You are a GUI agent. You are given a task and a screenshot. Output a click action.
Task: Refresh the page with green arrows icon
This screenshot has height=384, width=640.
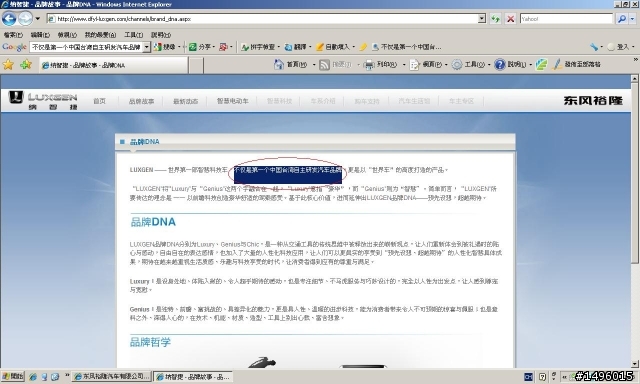[x=496, y=19]
